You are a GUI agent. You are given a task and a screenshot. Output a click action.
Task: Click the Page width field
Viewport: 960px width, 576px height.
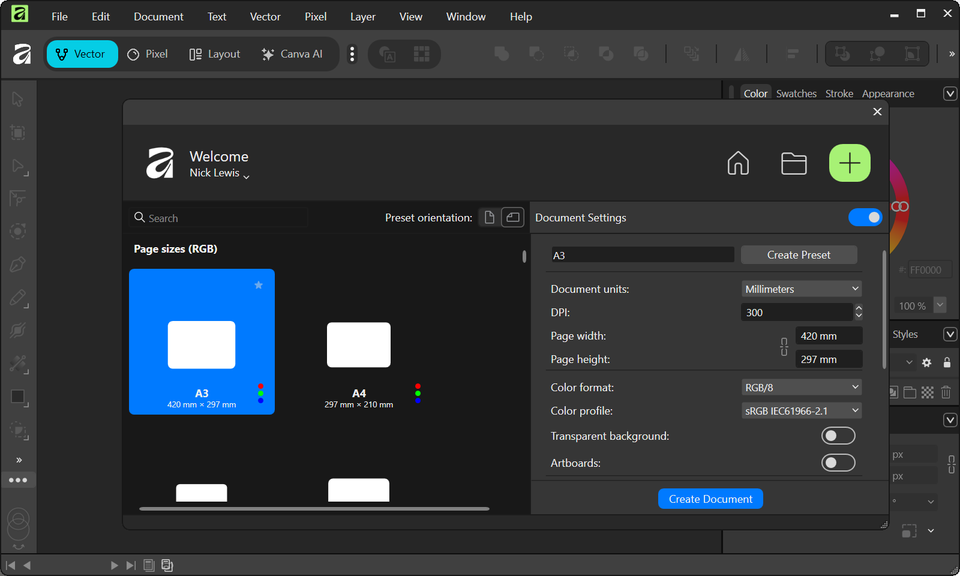point(828,335)
